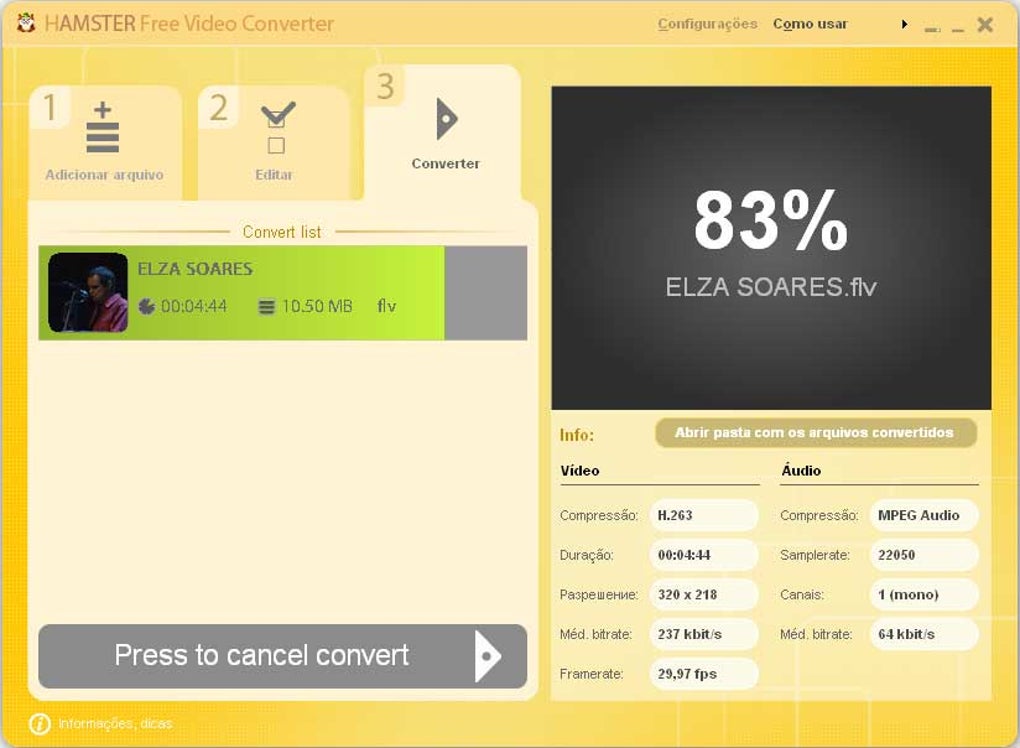Viewport: 1020px width, 748px height.
Task: Click the Canais: label
Action: point(801,594)
